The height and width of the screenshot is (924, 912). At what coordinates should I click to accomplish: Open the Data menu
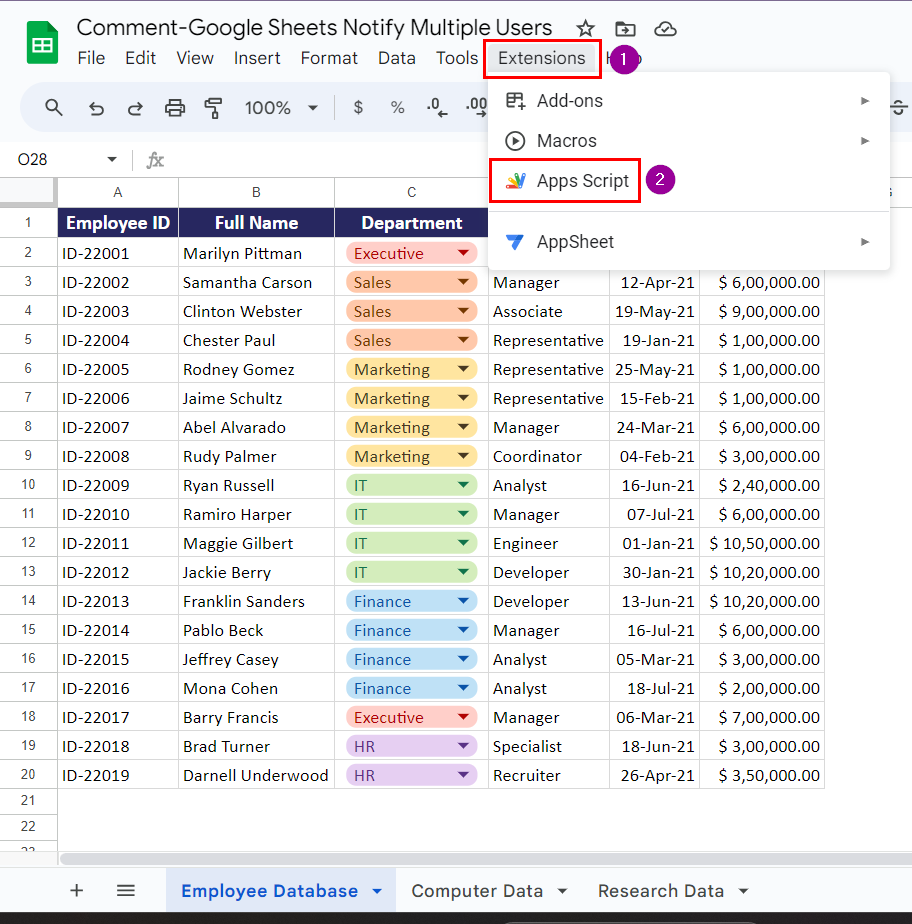point(396,58)
